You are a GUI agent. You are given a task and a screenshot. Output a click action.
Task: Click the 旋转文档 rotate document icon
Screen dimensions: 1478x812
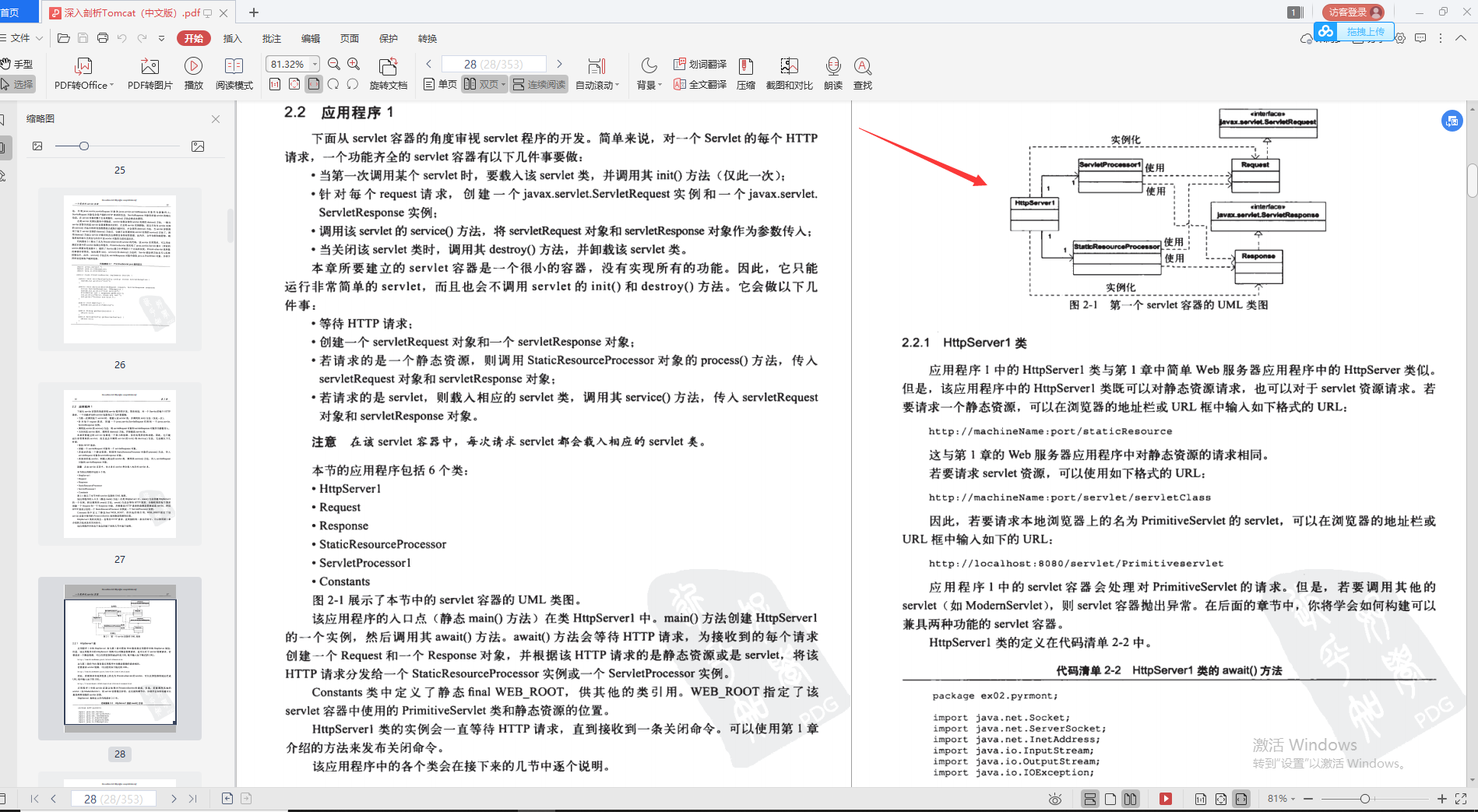click(x=389, y=73)
